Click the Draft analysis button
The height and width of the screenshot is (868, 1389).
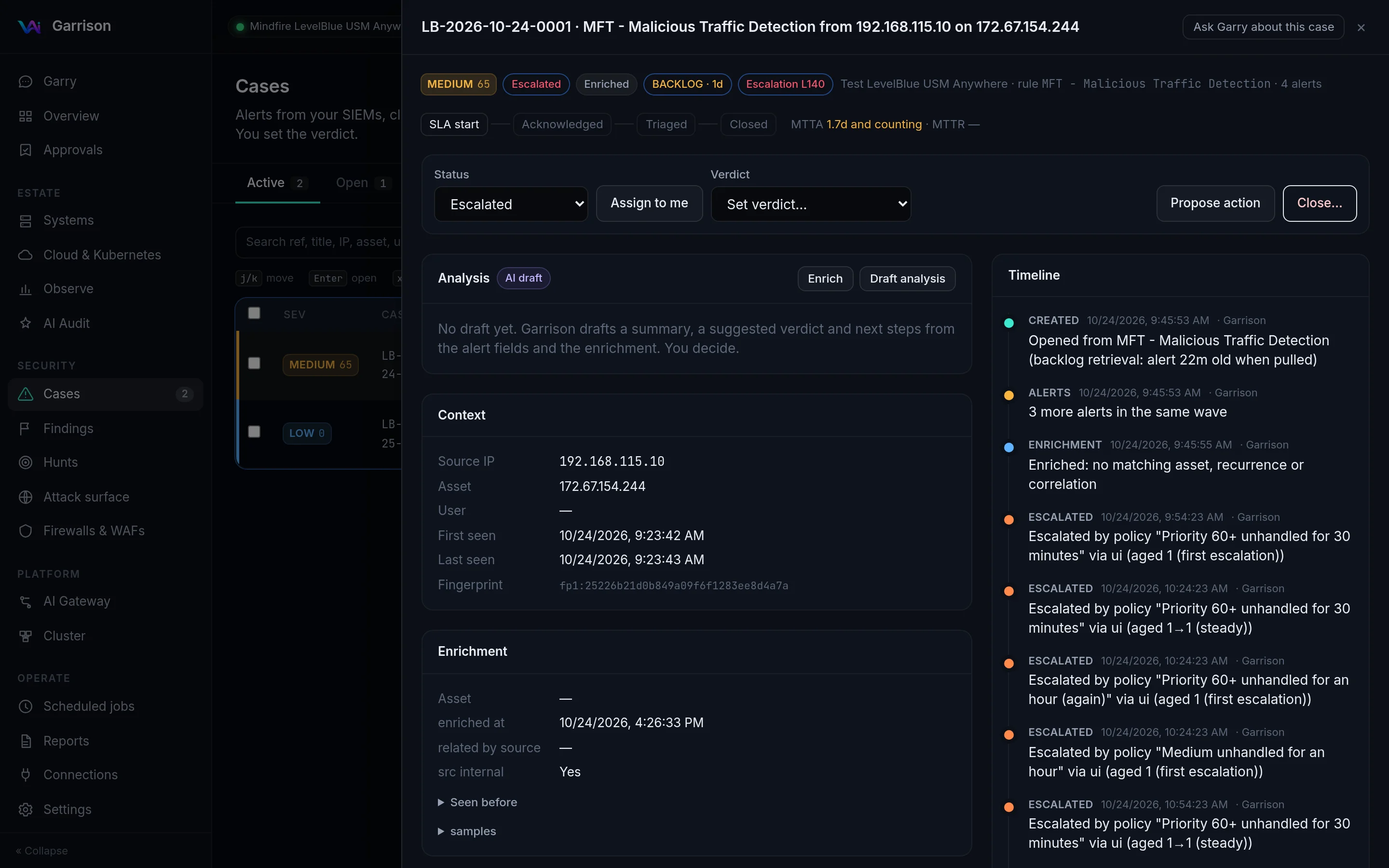point(907,278)
